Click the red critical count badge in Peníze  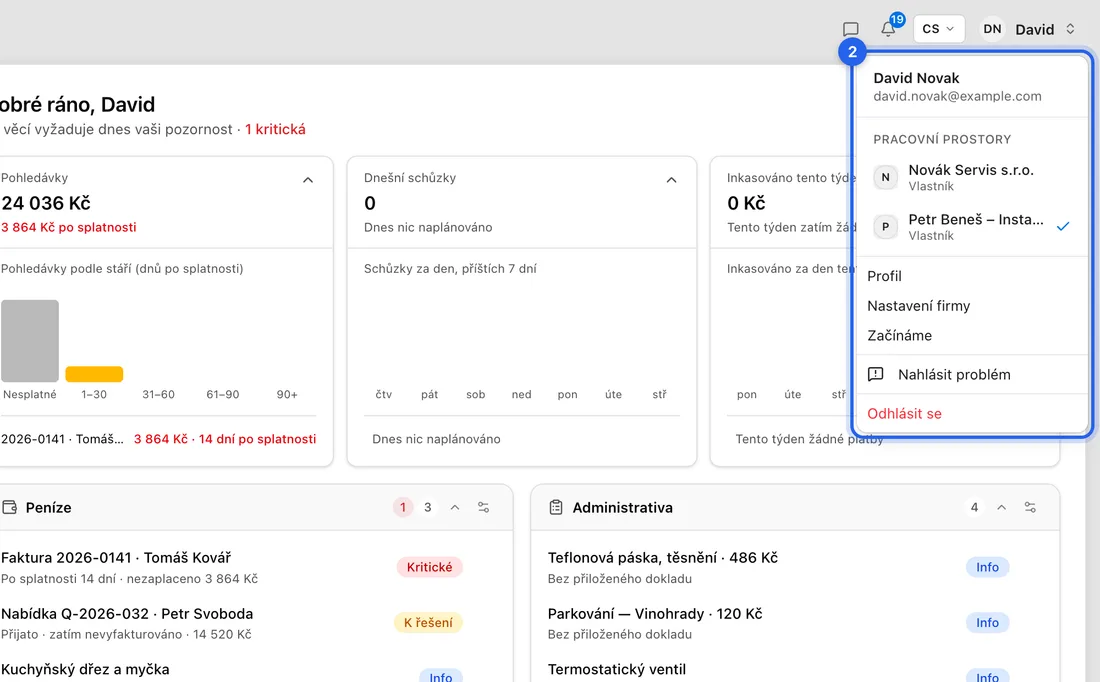click(403, 507)
